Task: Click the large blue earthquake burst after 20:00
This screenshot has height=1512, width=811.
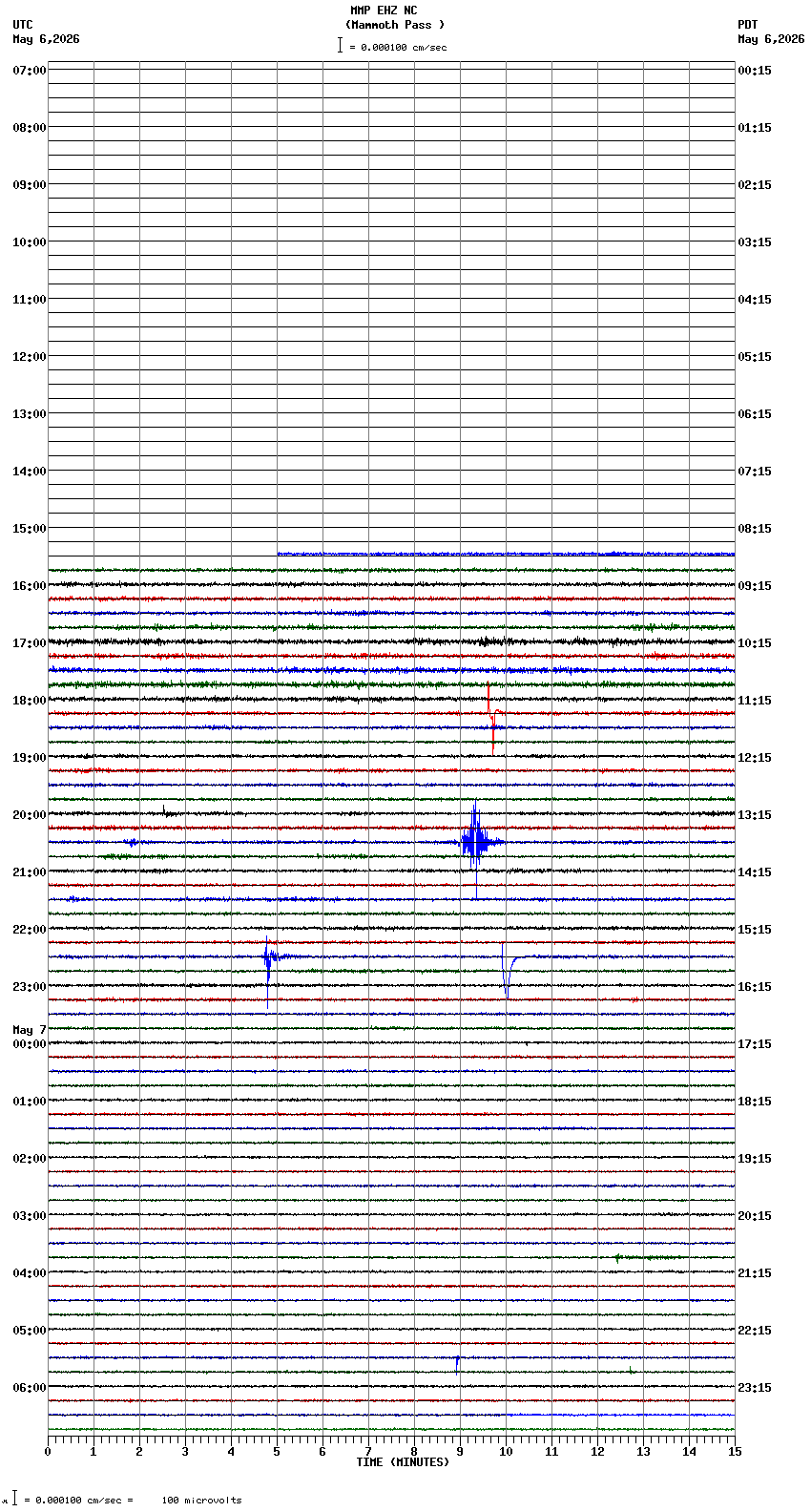Action: click(x=476, y=841)
